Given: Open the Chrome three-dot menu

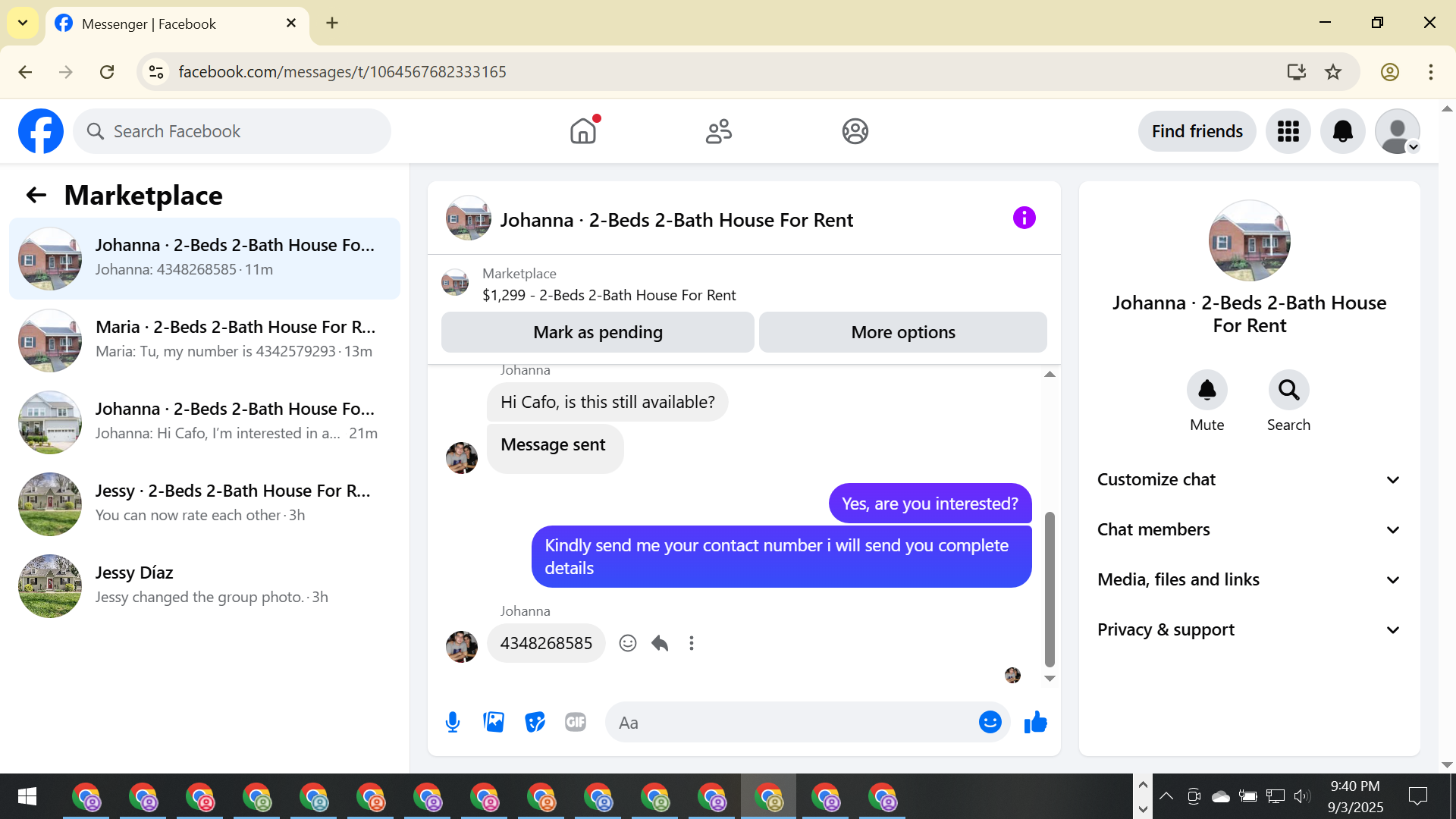Looking at the screenshot, I should click(1431, 72).
